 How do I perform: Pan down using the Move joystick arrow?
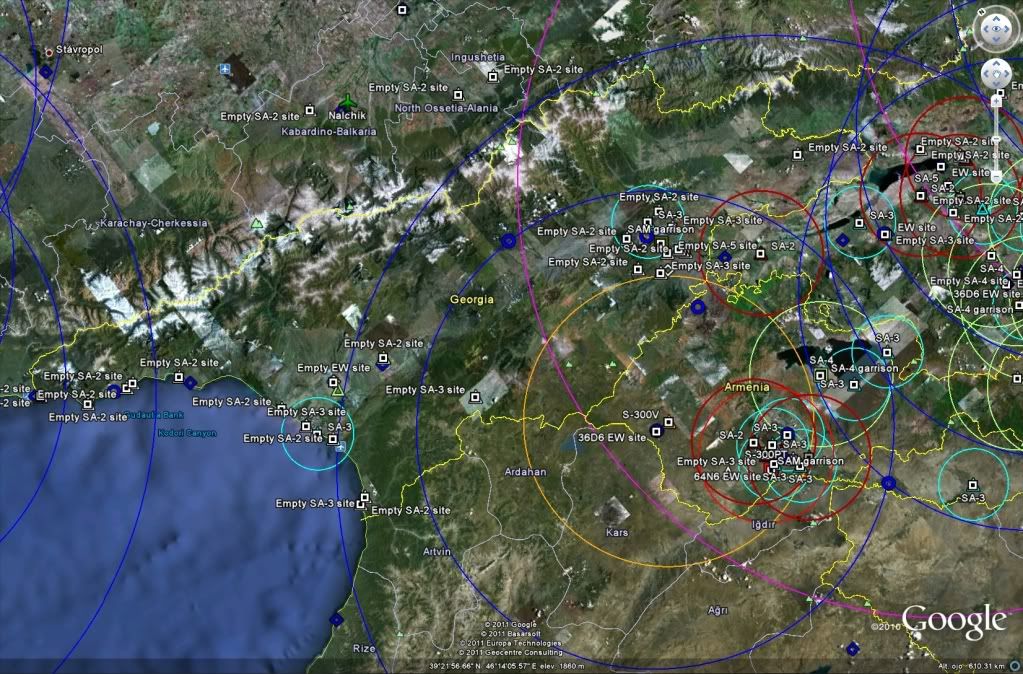click(x=996, y=84)
